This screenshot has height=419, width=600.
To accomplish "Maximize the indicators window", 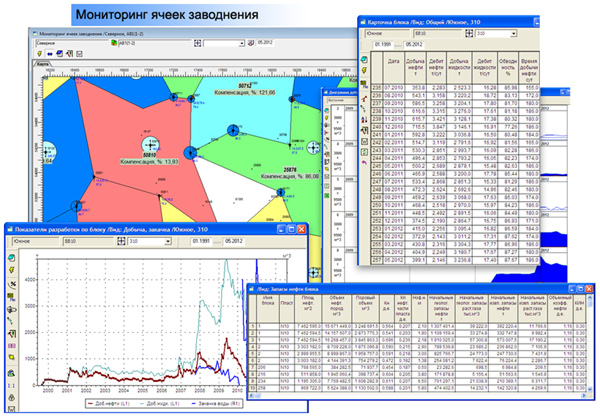I will 291,229.
